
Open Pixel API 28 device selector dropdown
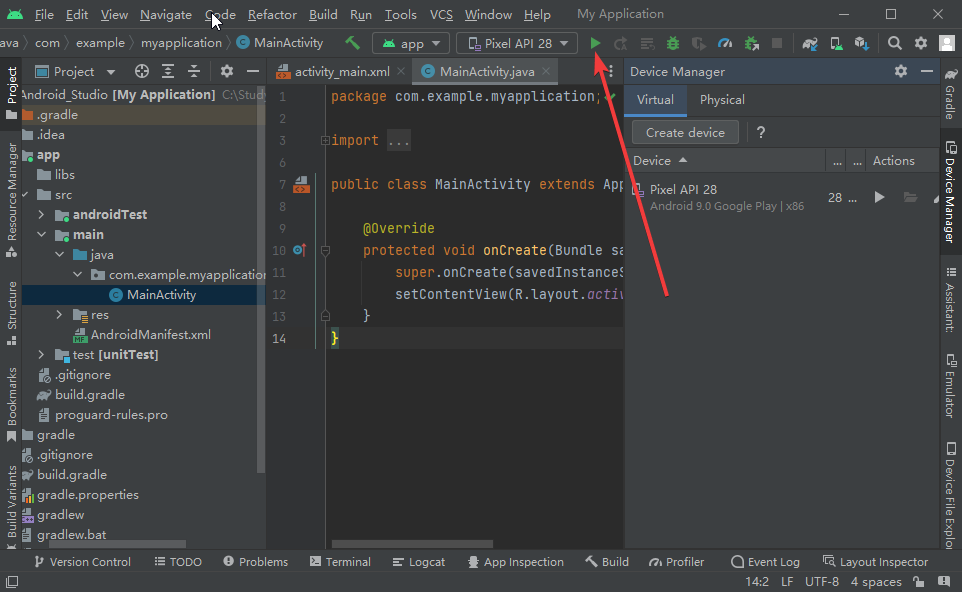click(x=517, y=44)
